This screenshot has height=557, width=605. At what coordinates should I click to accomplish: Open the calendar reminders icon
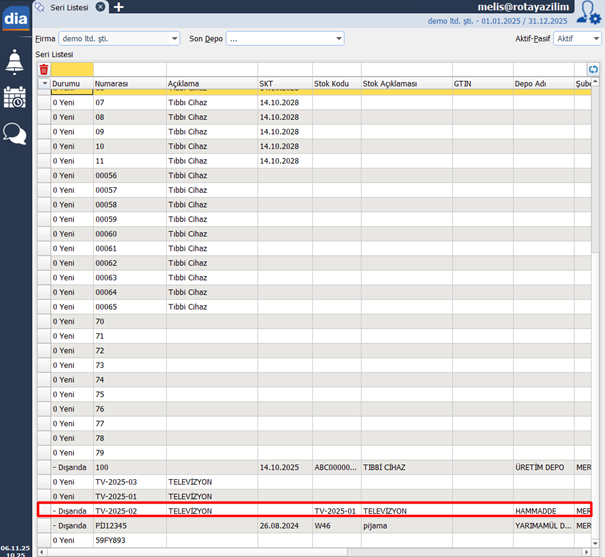coord(15,98)
